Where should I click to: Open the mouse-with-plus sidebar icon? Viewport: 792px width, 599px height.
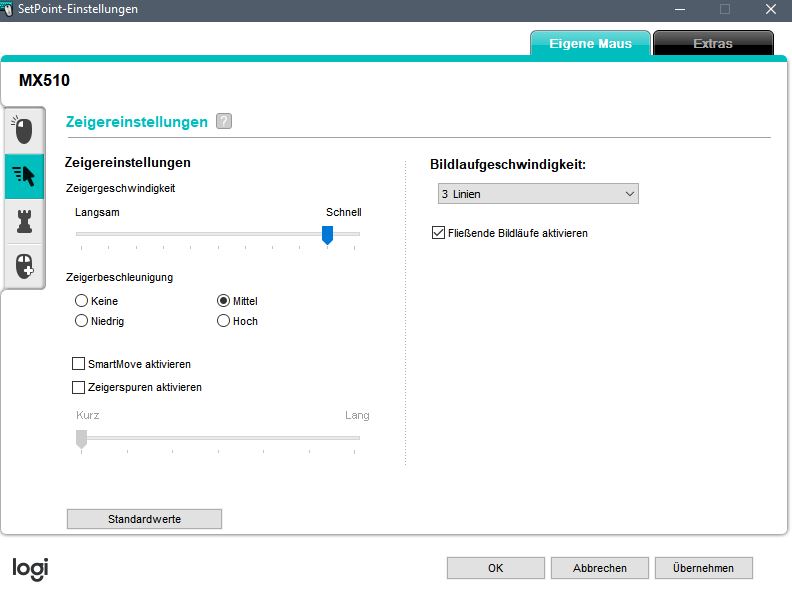click(x=24, y=266)
